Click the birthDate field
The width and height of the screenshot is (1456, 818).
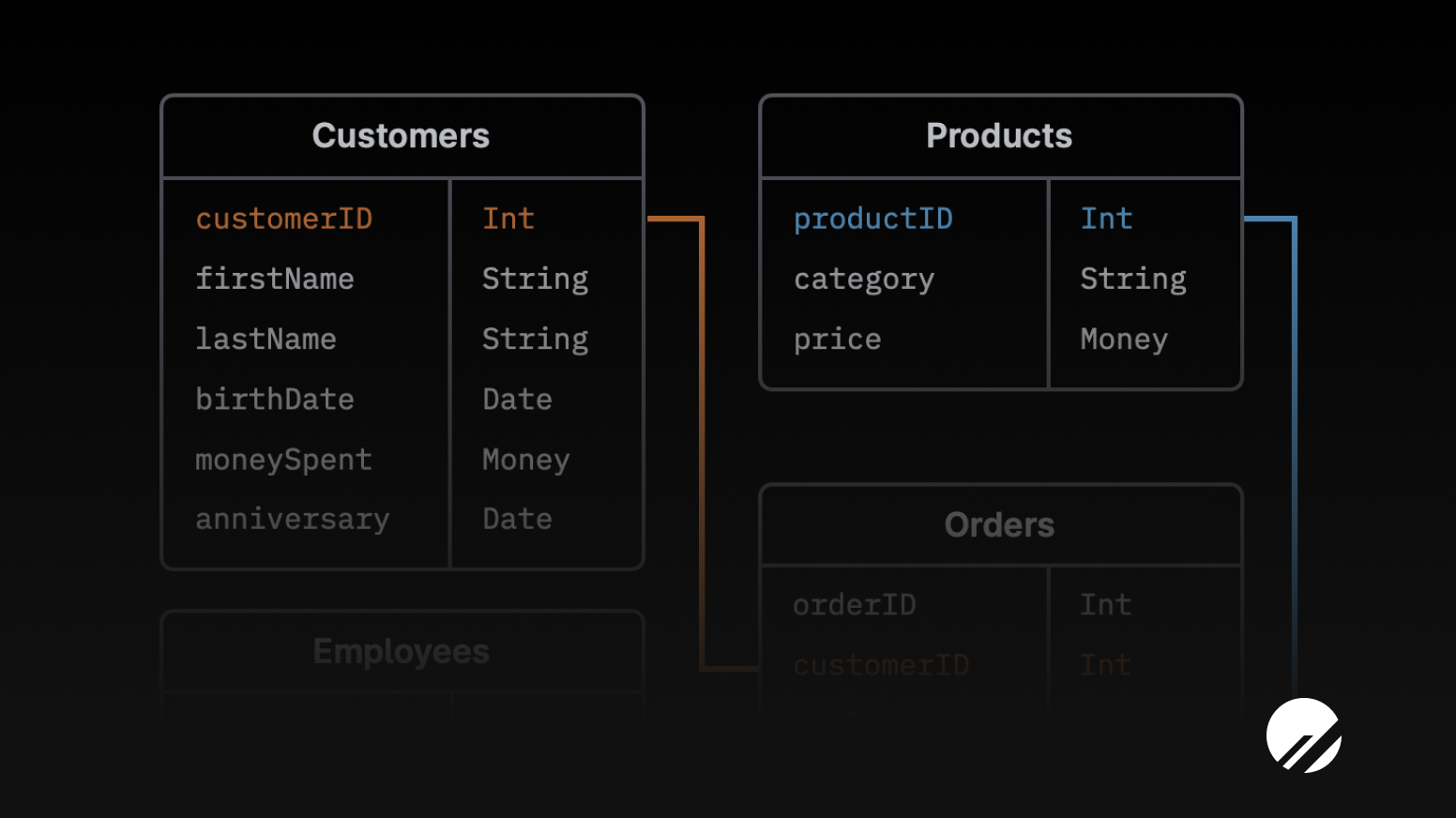tap(275, 399)
